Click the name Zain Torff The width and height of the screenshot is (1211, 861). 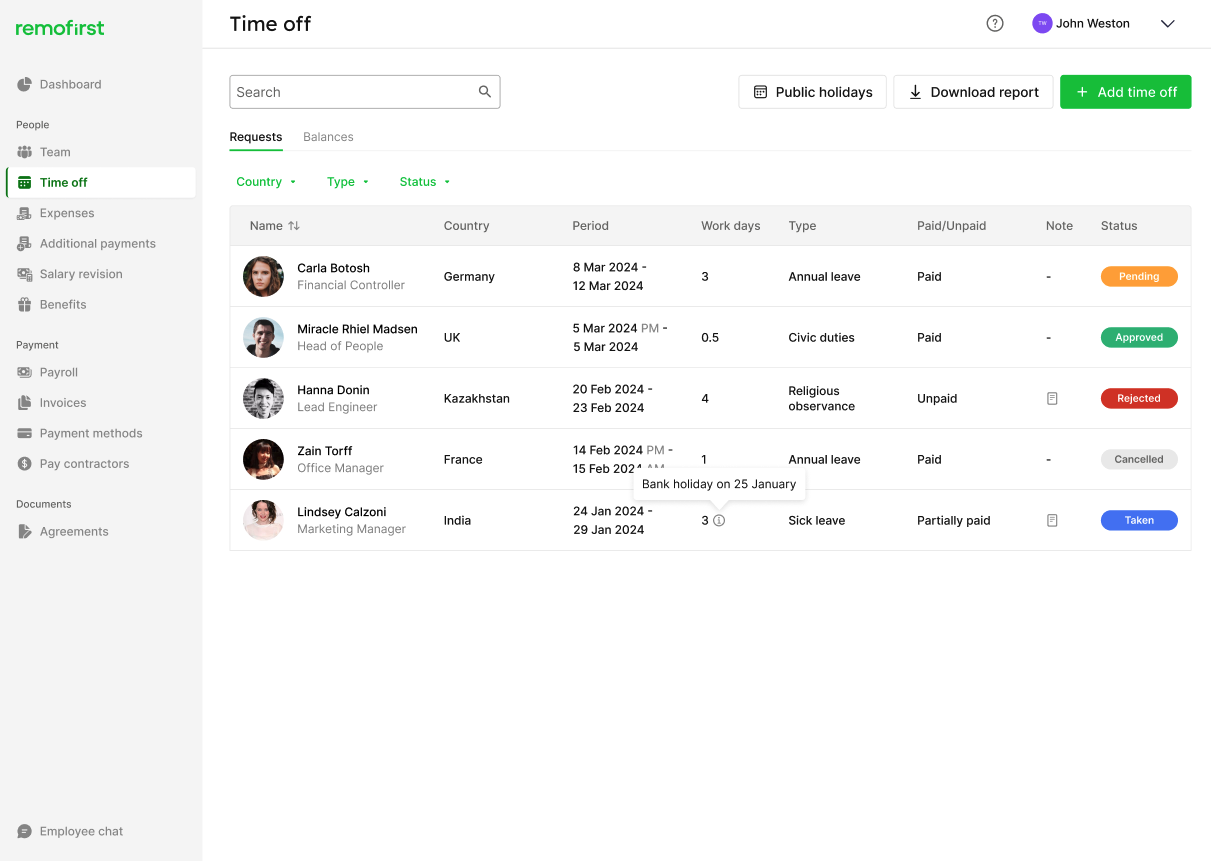click(325, 451)
